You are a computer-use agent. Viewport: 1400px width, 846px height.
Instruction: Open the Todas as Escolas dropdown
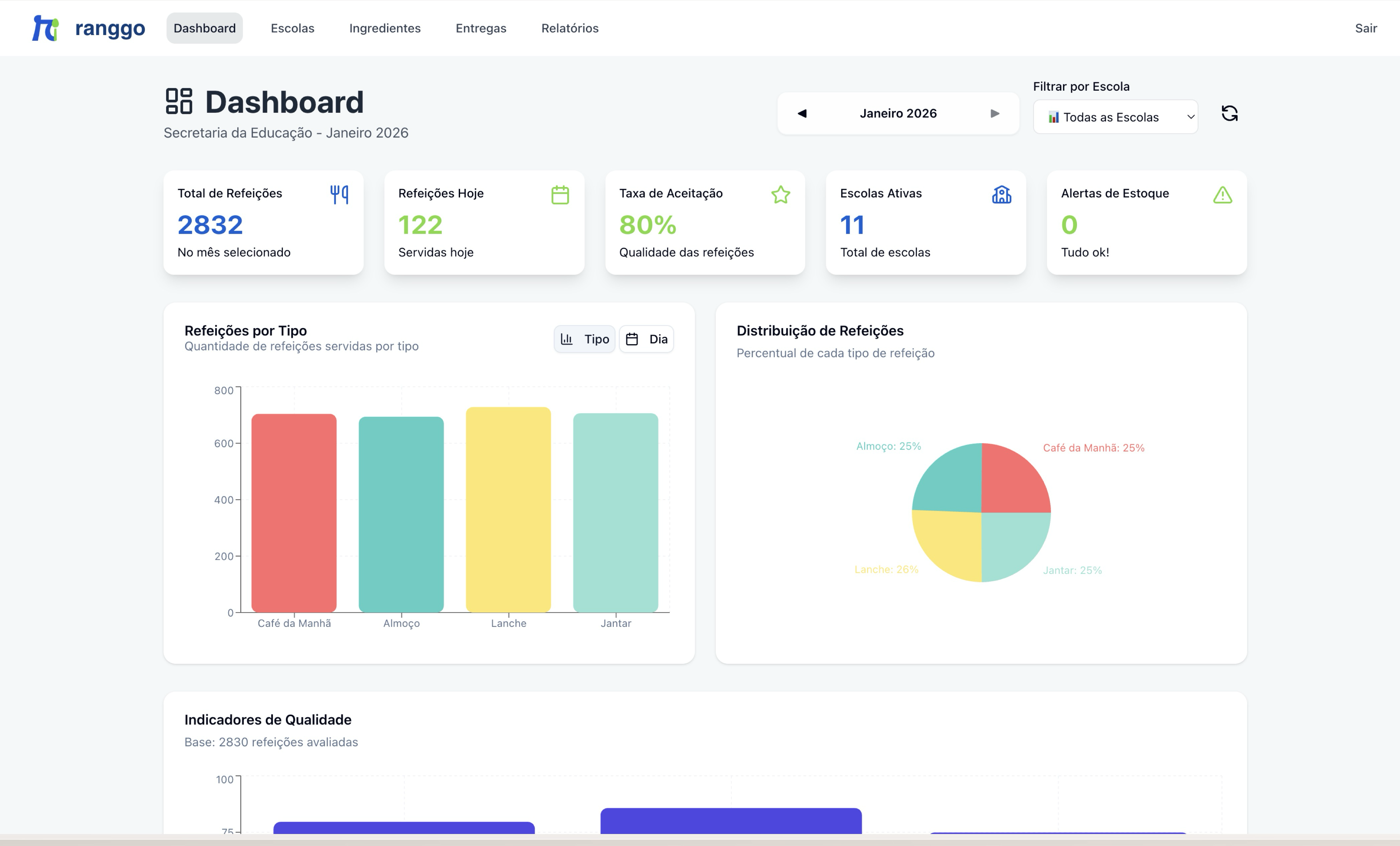1115,117
